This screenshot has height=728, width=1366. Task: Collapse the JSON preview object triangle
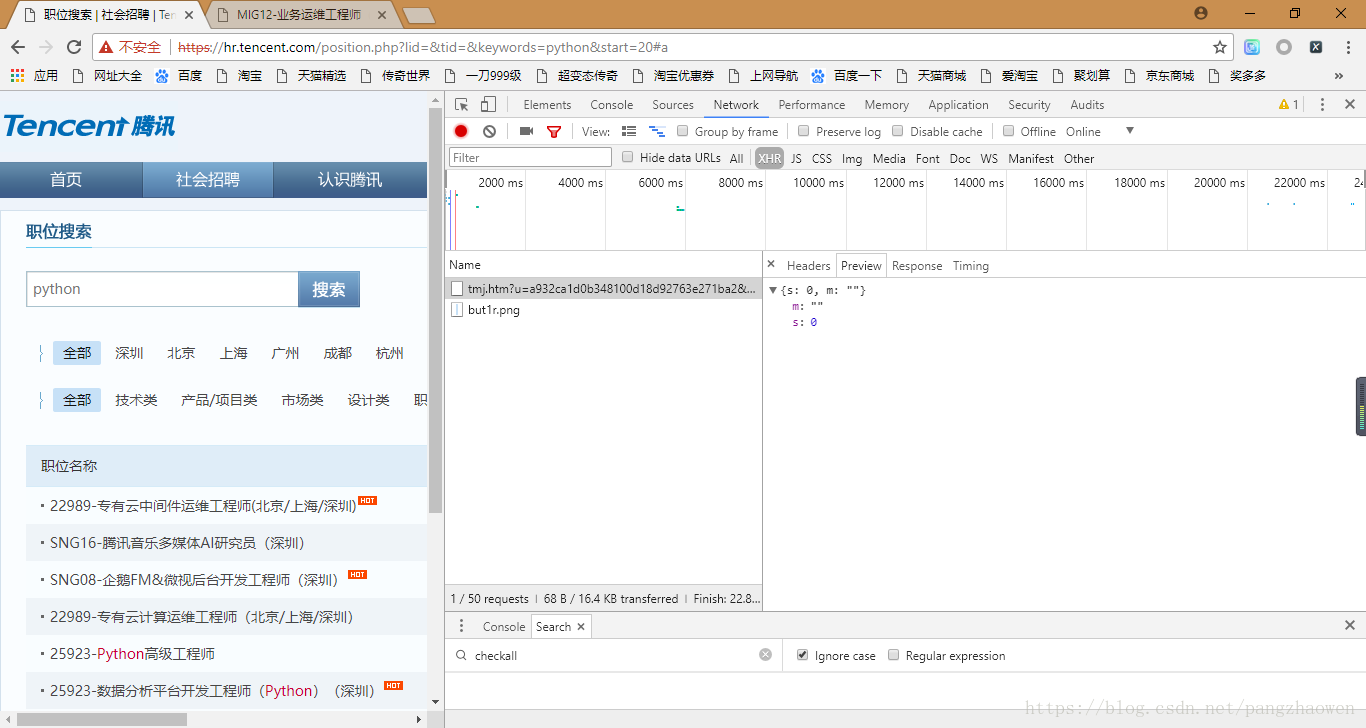click(x=773, y=290)
